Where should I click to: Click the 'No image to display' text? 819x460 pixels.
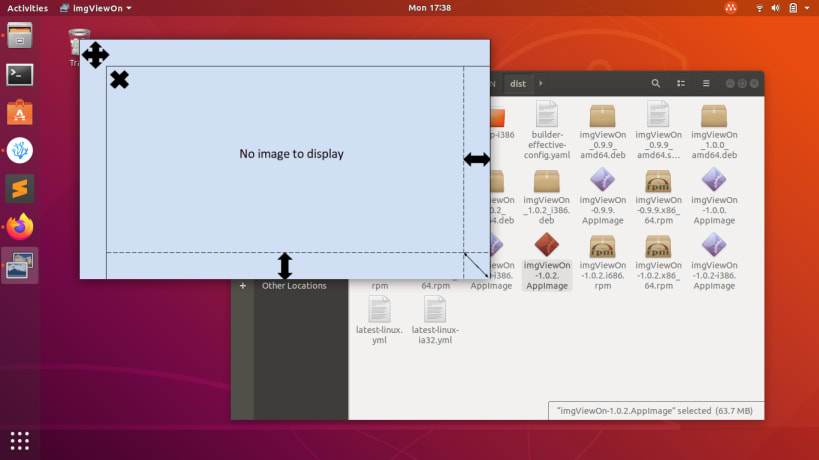pyautogui.click(x=291, y=154)
